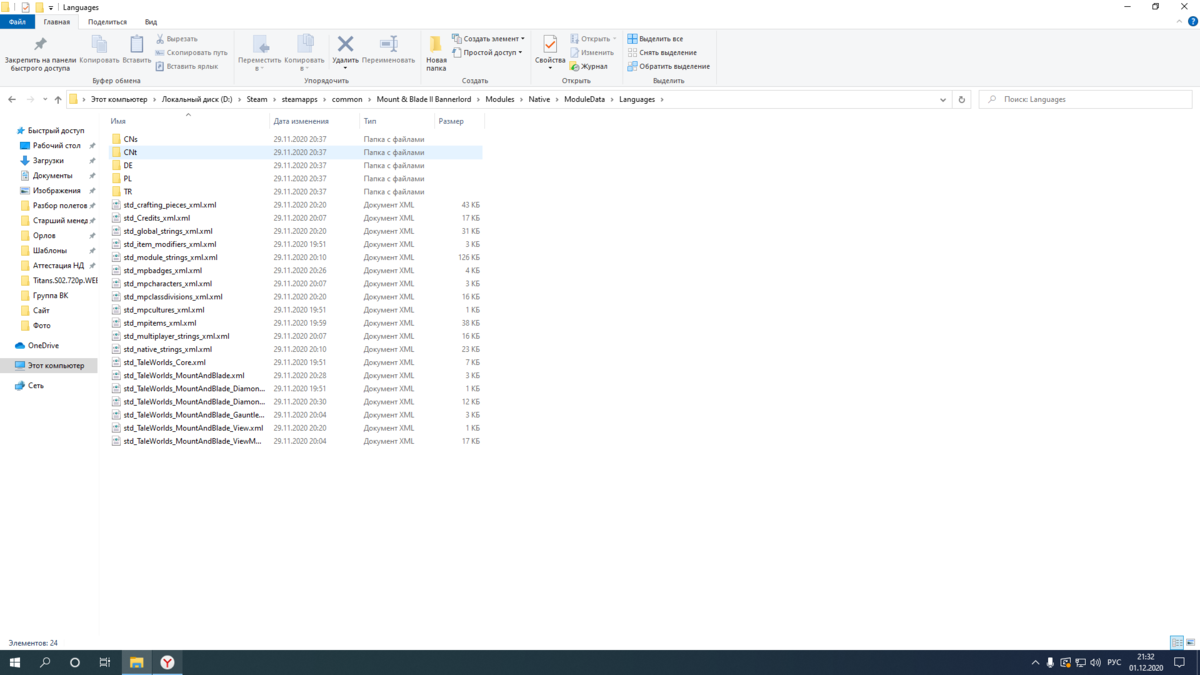Open the Create item (Создать элемент) dropdown
Viewport: 1200px width, 675px height.
coord(488,39)
